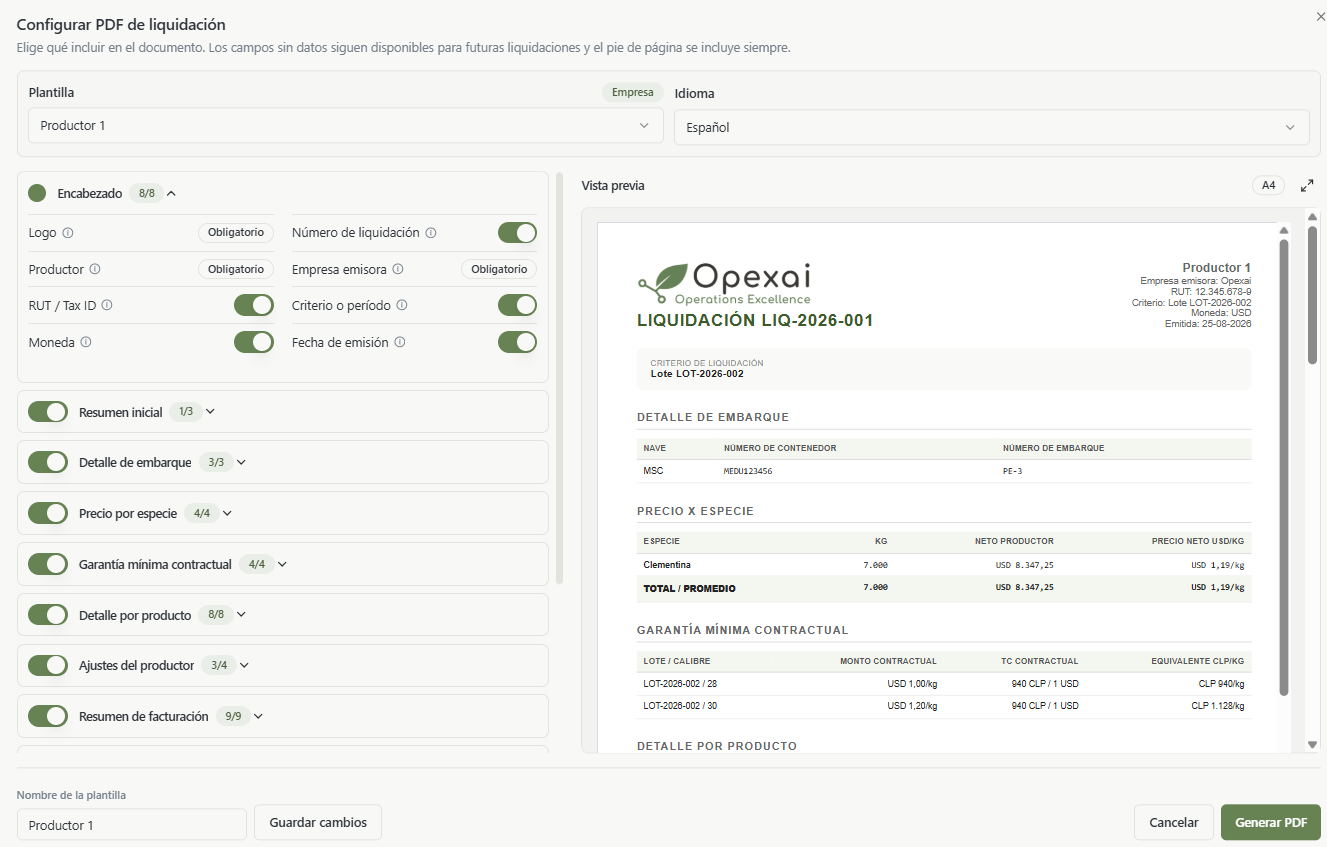Expand the Resumen de facturación chevron
The height and width of the screenshot is (847, 1327).
coord(258,716)
